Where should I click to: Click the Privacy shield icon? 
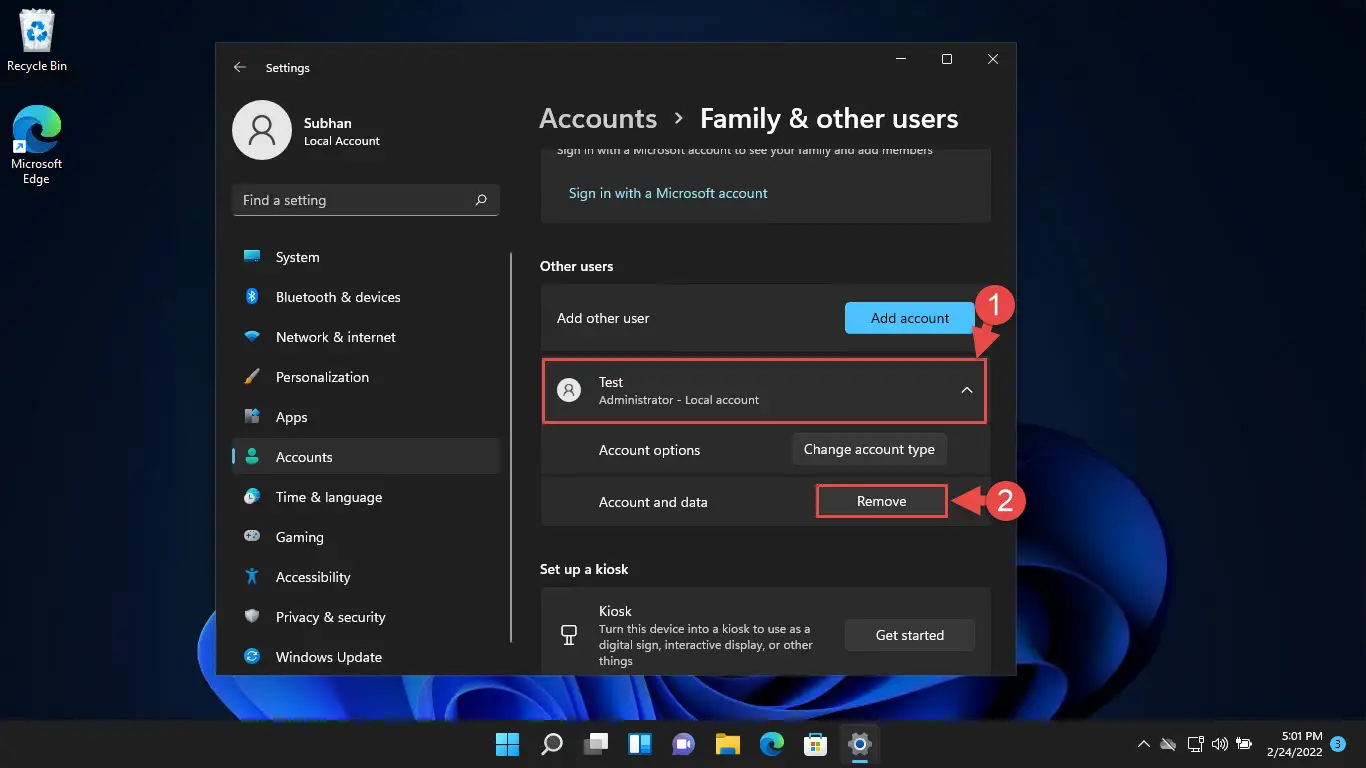(x=252, y=617)
